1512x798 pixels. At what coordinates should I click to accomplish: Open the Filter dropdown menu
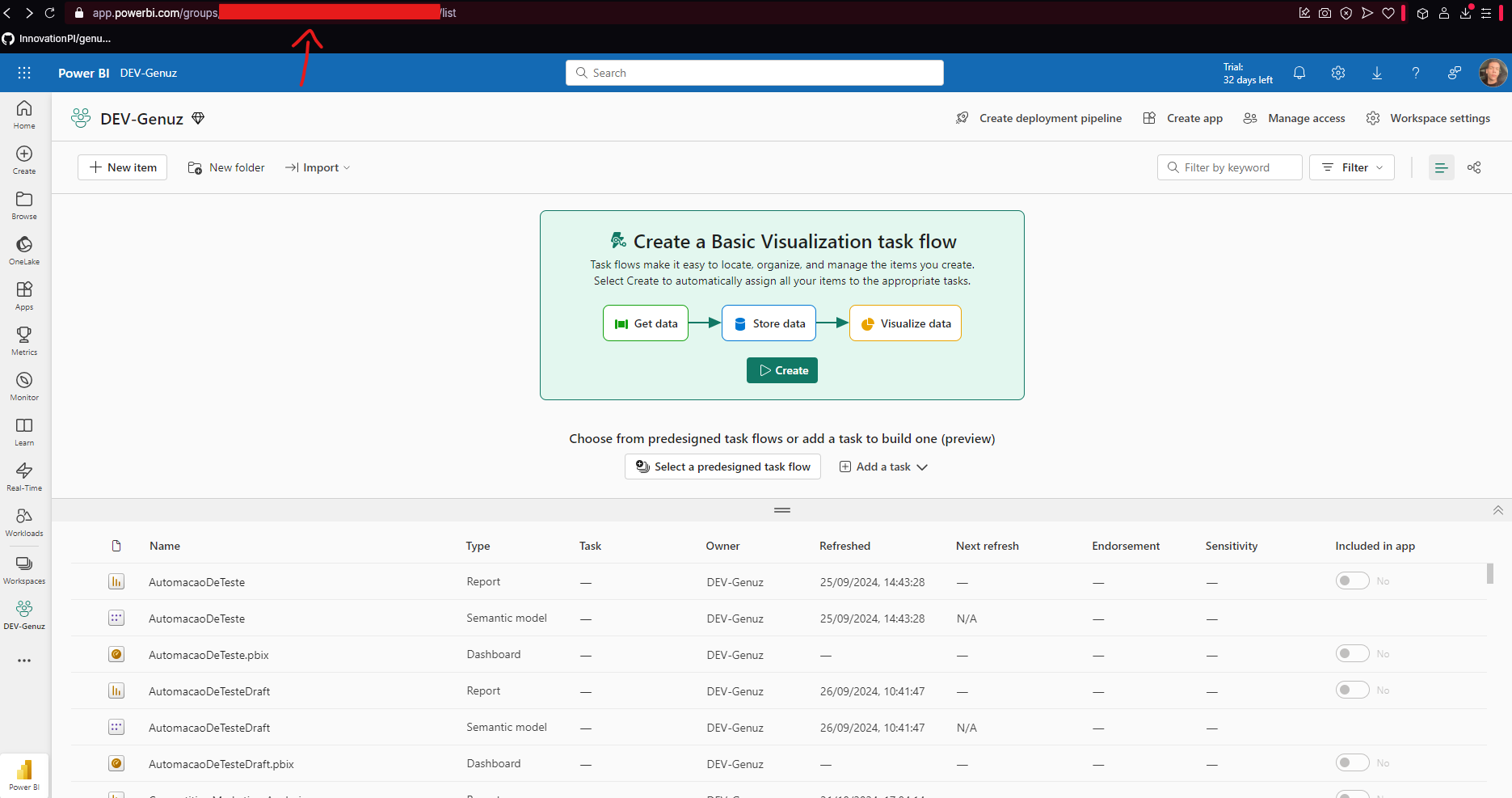(x=1351, y=167)
